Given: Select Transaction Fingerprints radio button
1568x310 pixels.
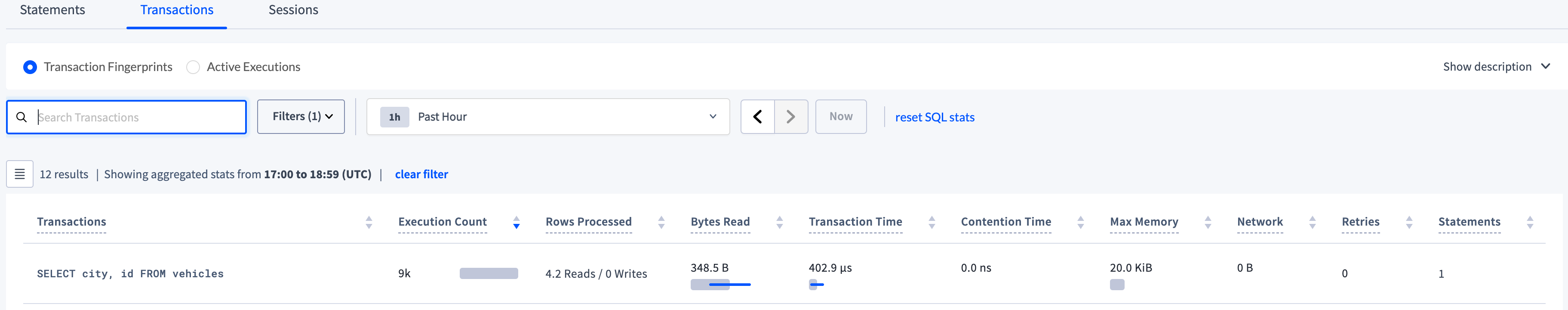Looking at the screenshot, I should click(30, 67).
